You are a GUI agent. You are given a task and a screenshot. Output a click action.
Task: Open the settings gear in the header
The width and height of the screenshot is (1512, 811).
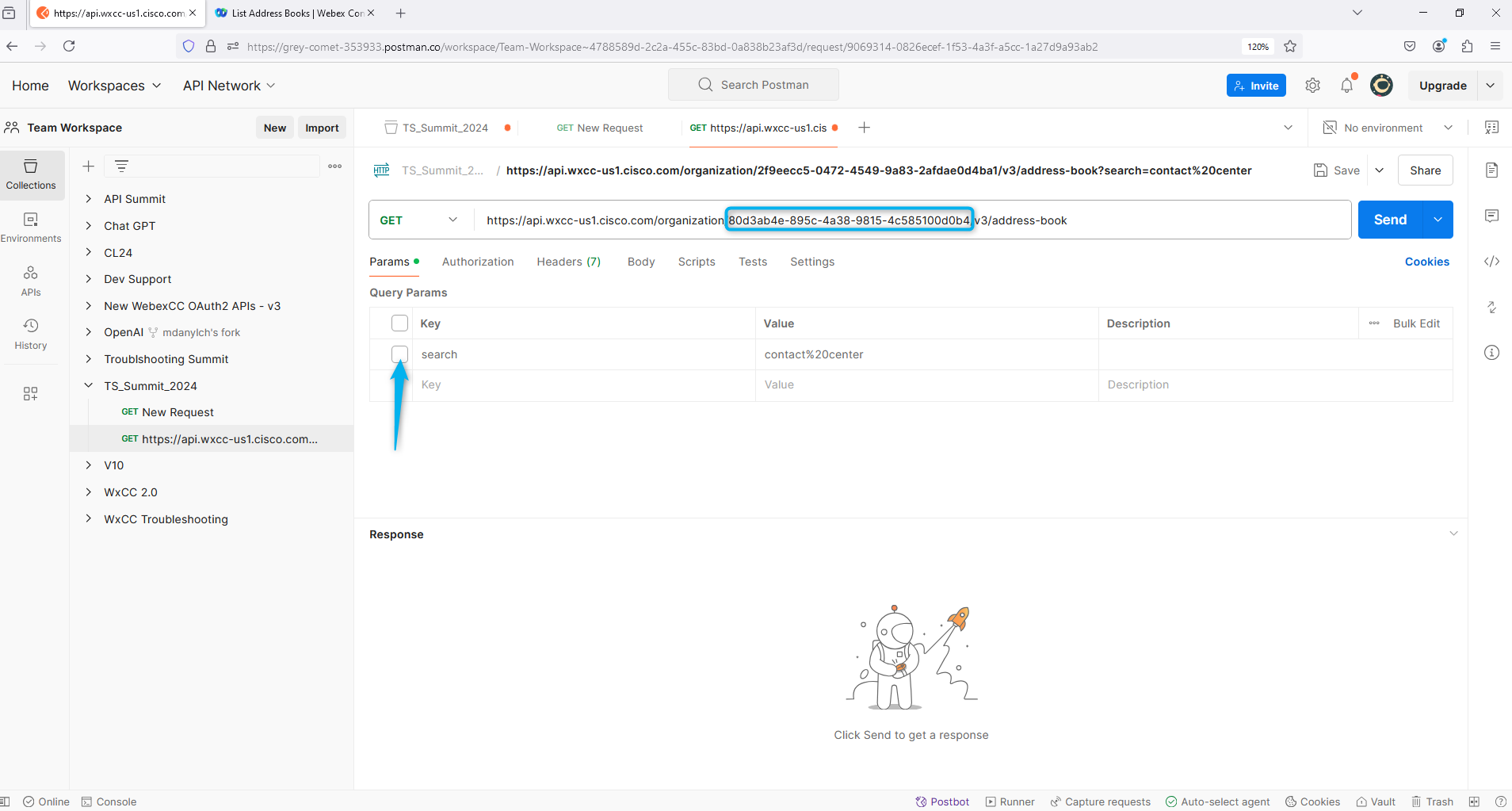pos(1313,86)
